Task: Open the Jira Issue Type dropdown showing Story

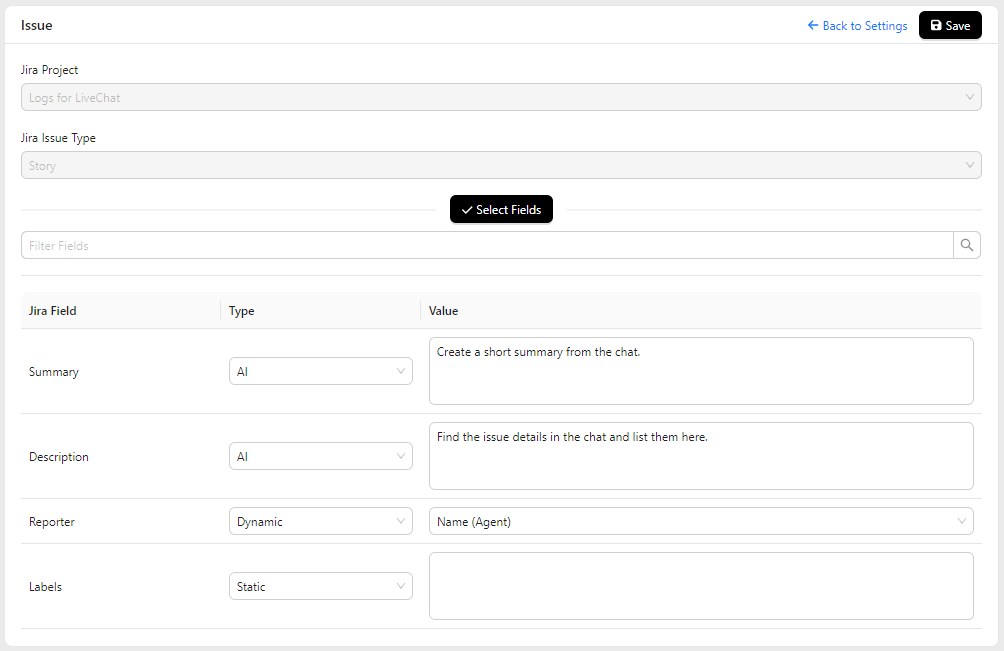Action: click(x=500, y=164)
